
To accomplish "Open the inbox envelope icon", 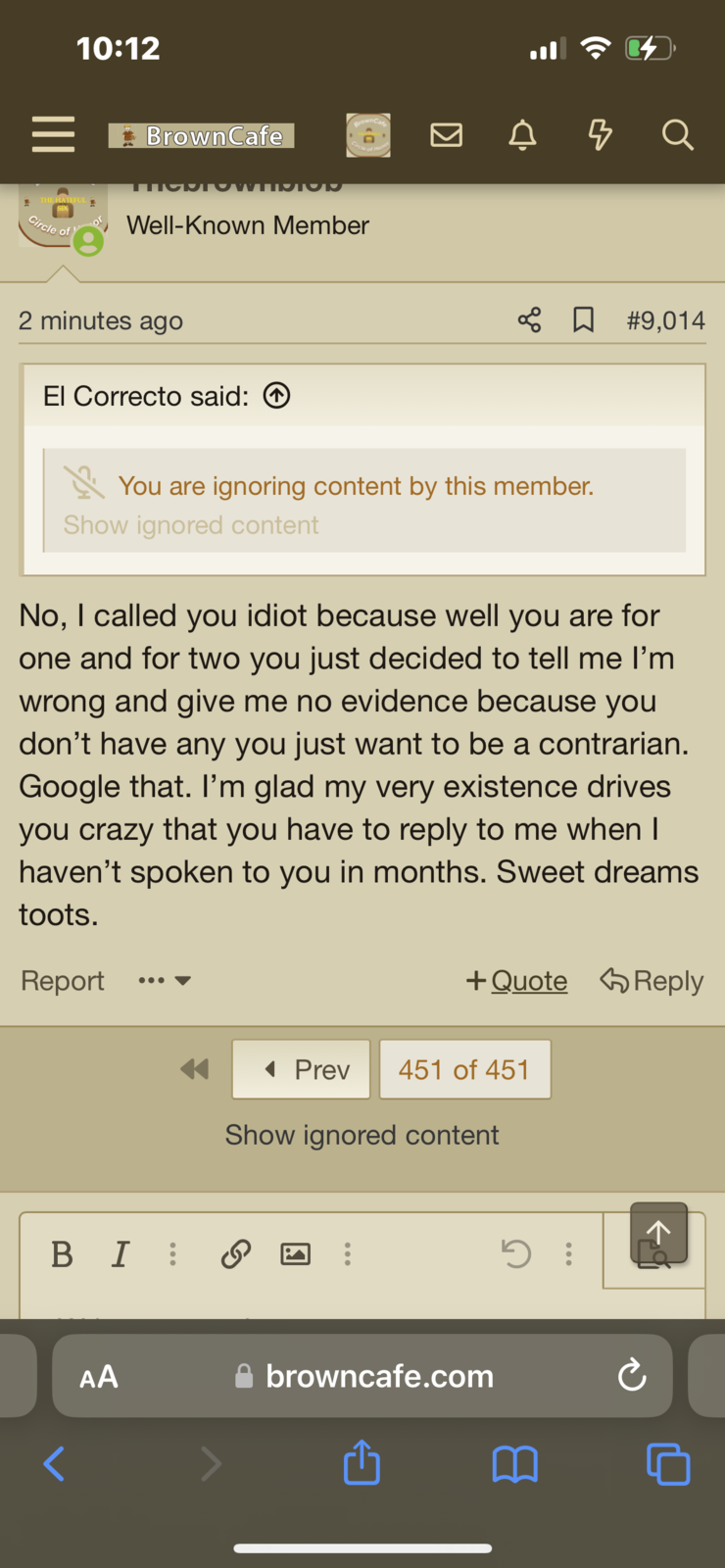I will coord(447,134).
